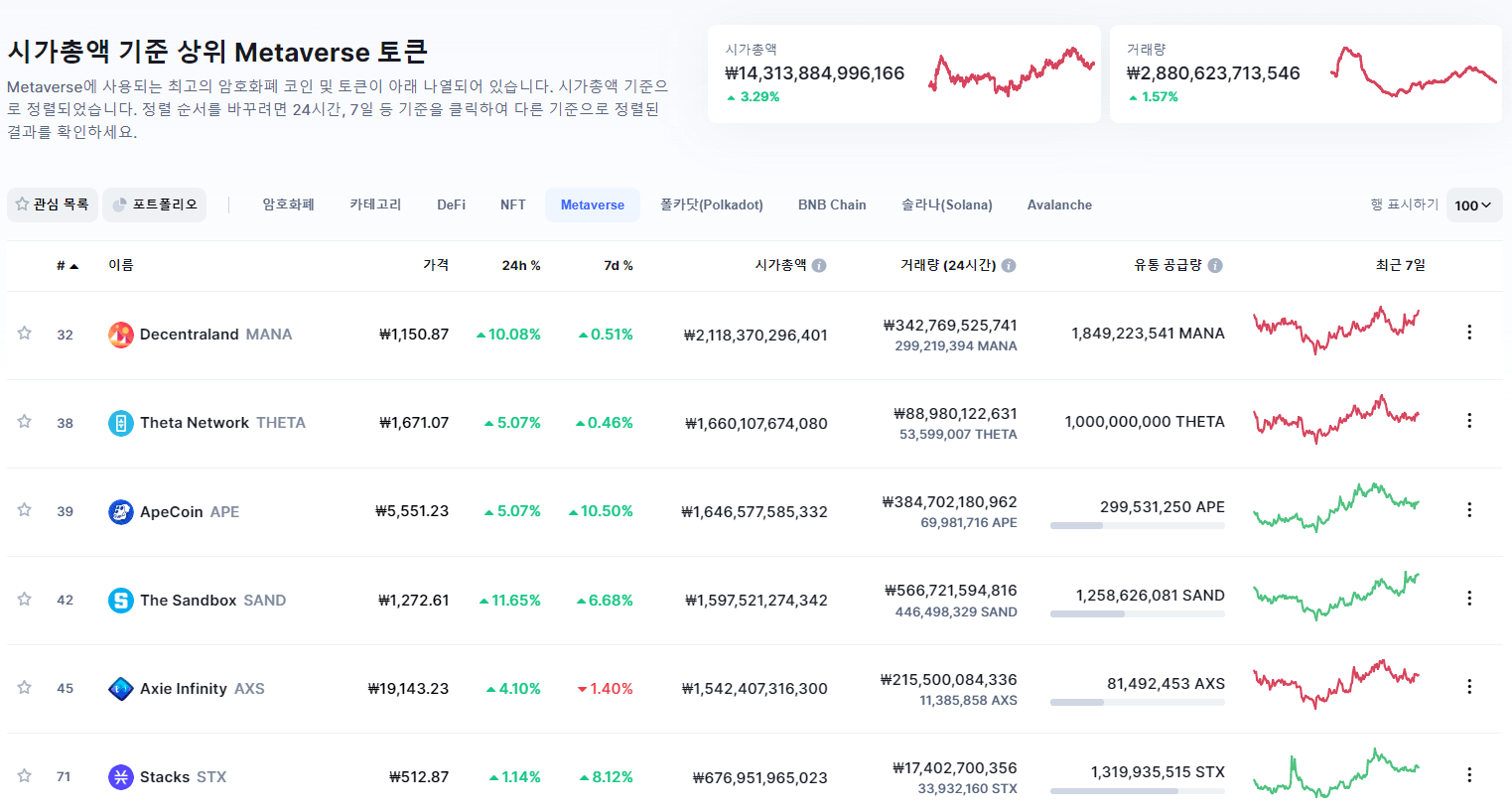The image size is (1512, 812).
Task: Click the ApeCoin logo icon
Action: tap(121, 512)
